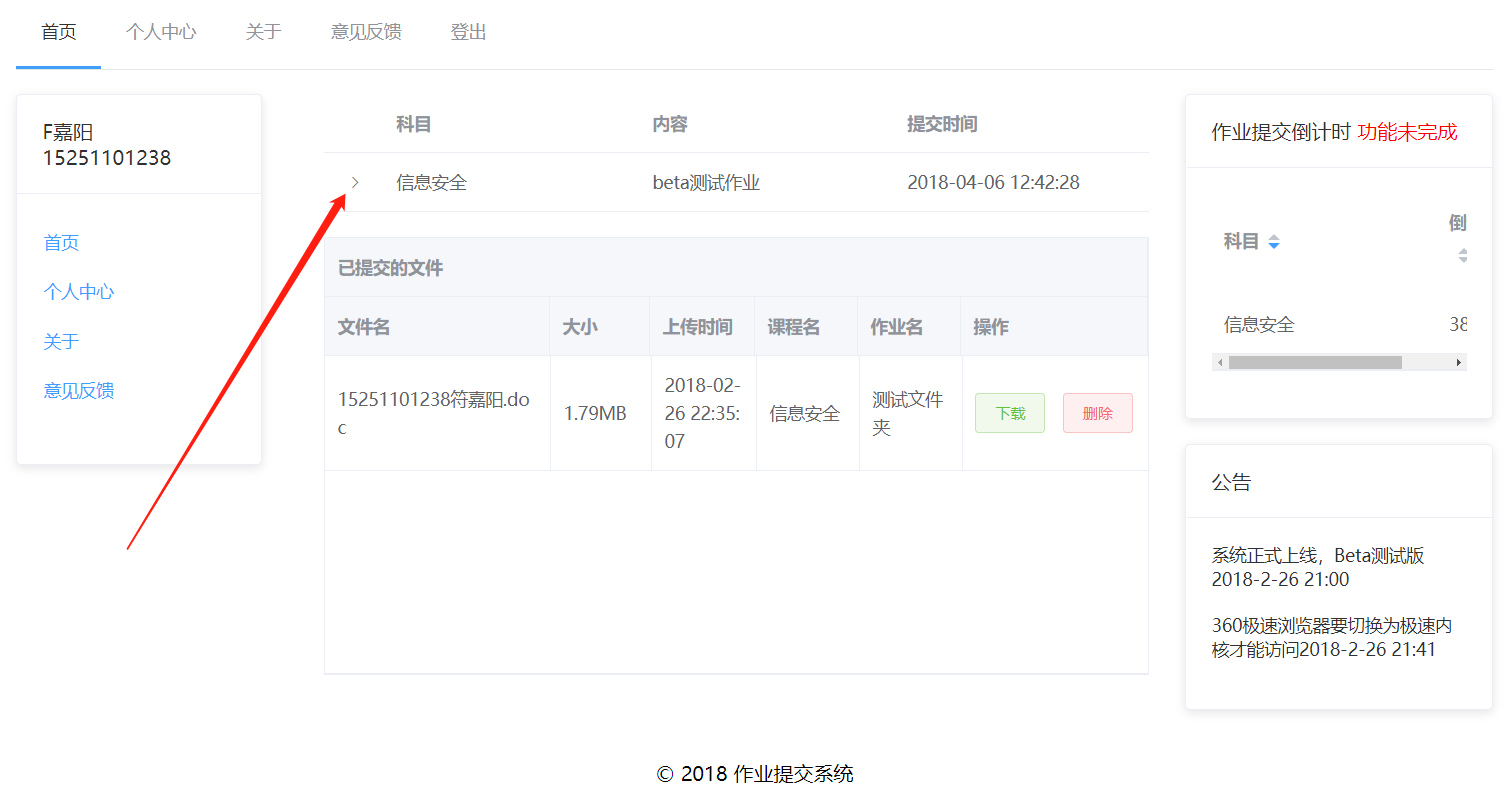
Task: Delete the submitted file with 删除 button
Action: pyautogui.click(x=1097, y=413)
